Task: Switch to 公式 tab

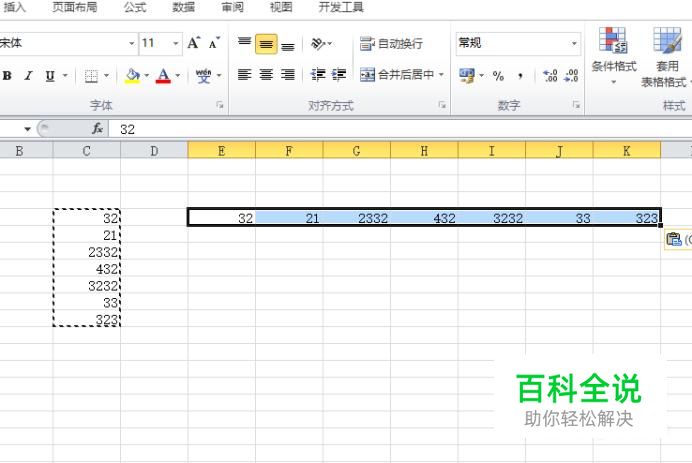Action: click(x=135, y=7)
